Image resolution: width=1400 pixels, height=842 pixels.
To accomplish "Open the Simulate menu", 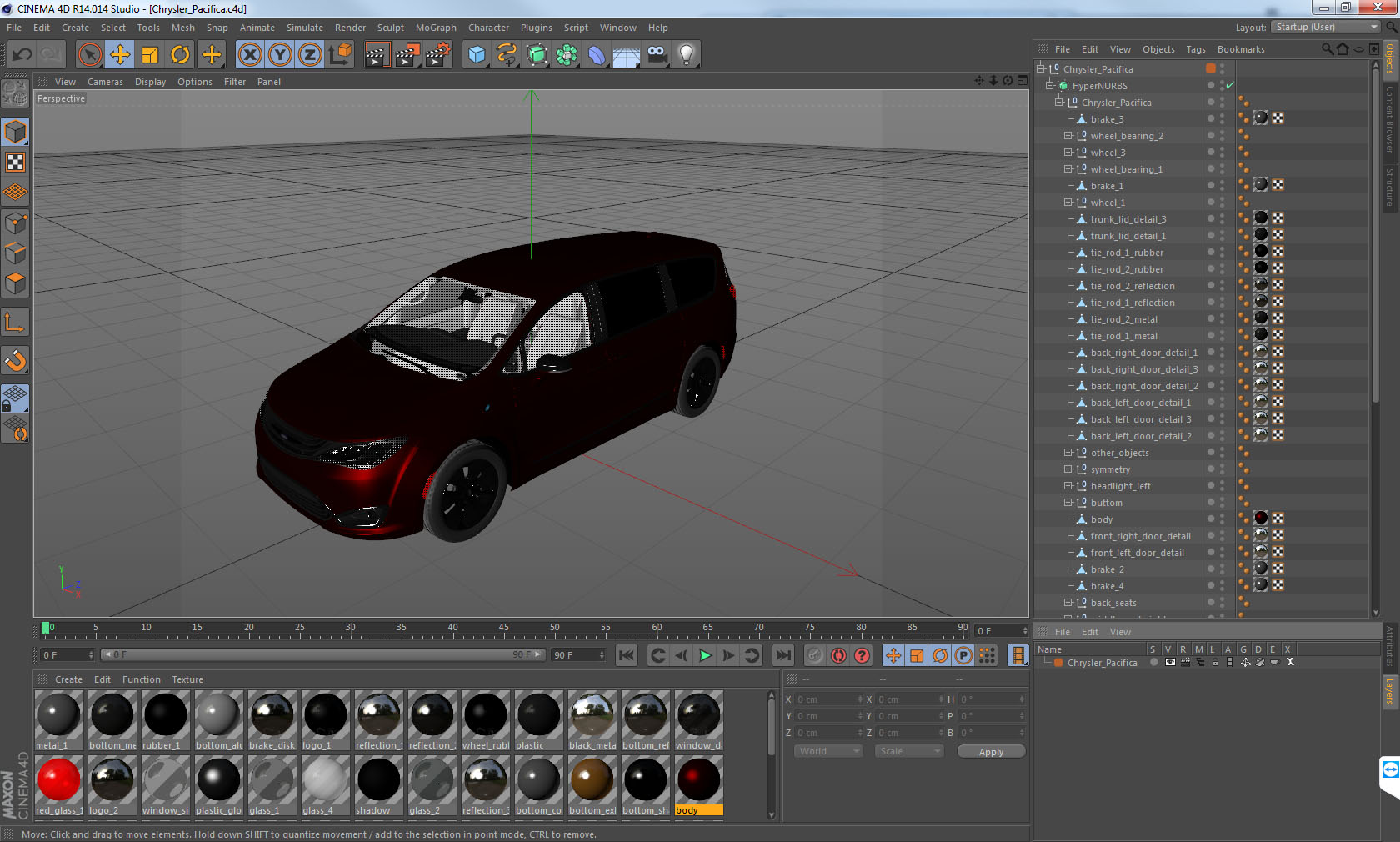I will click(x=305, y=28).
